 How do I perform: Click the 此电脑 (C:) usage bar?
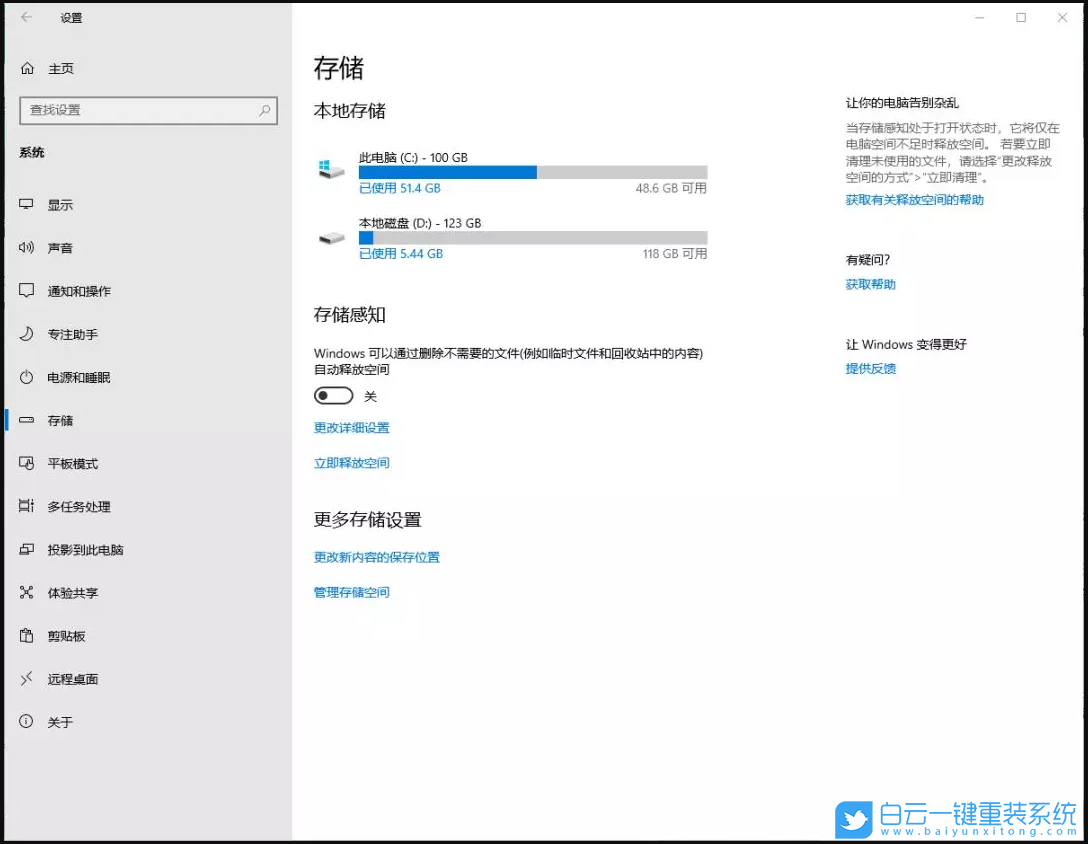coord(534,172)
